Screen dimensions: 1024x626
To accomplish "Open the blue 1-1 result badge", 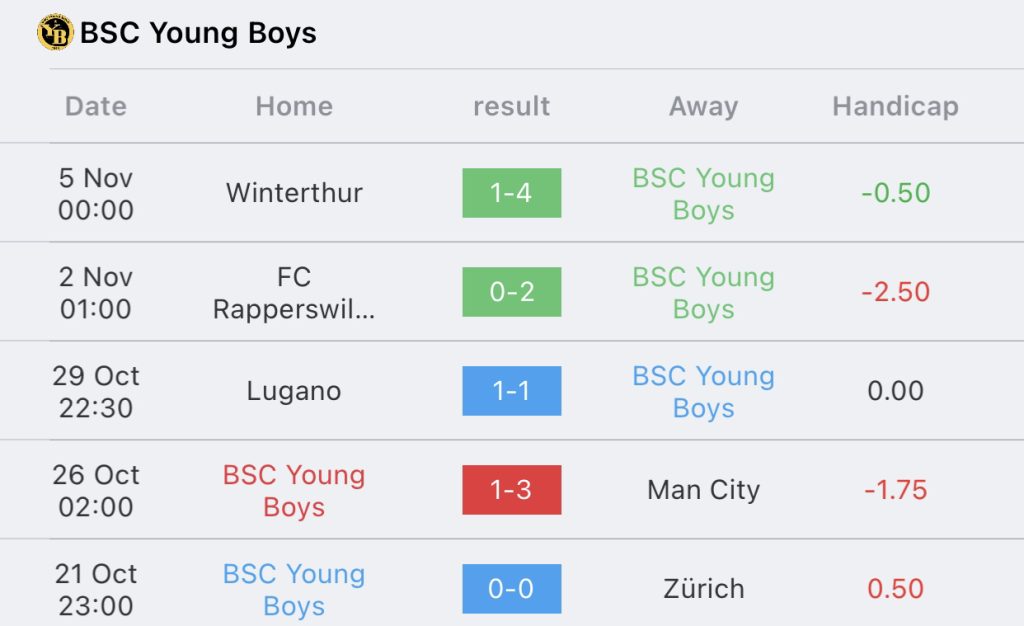I will click(511, 391).
